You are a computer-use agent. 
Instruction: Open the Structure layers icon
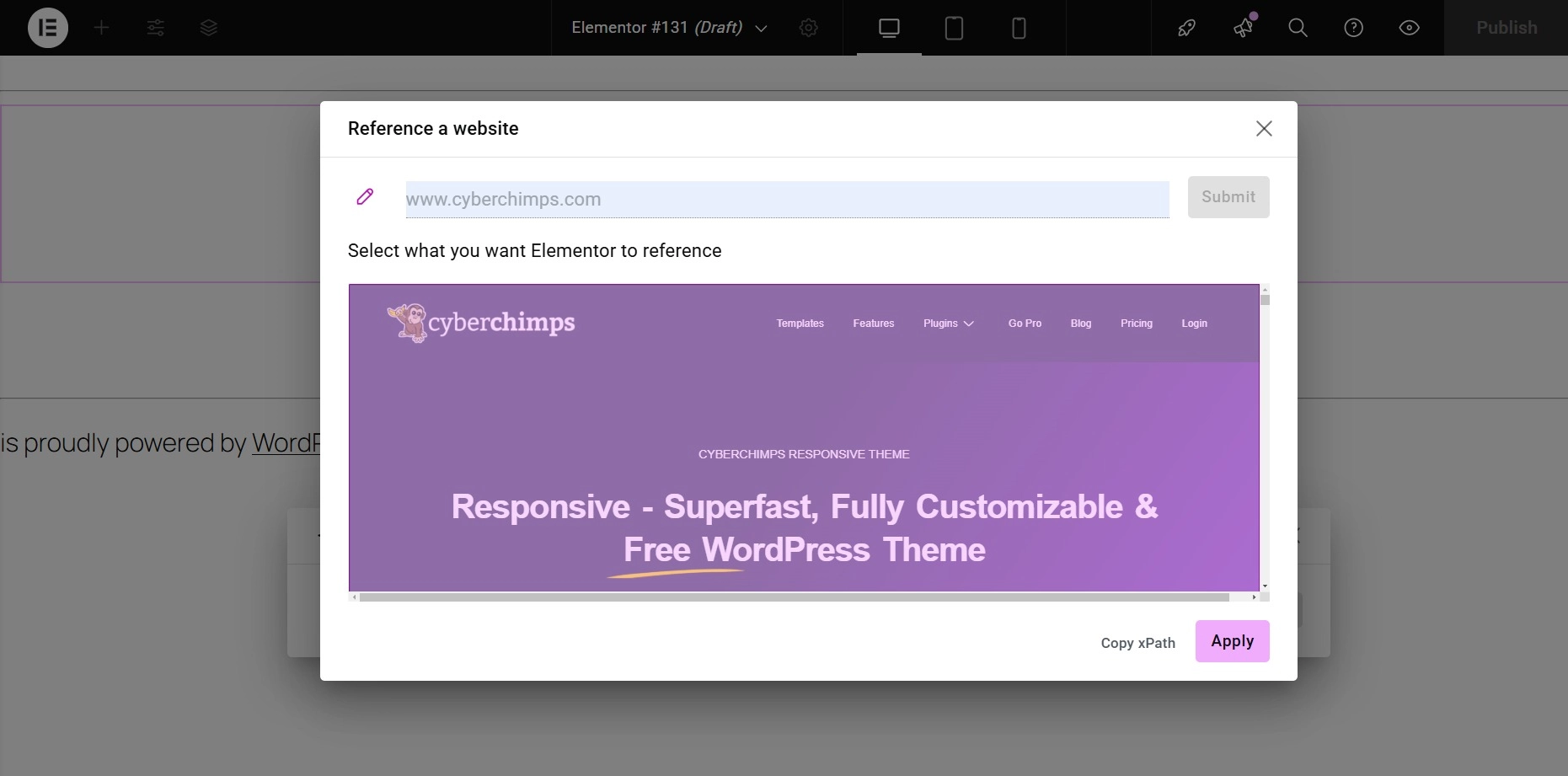click(209, 28)
